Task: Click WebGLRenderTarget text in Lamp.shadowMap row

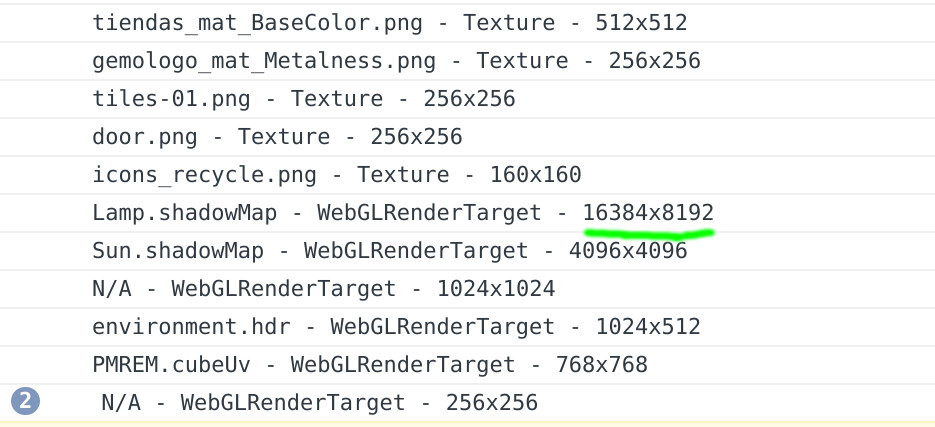Action: (429, 213)
